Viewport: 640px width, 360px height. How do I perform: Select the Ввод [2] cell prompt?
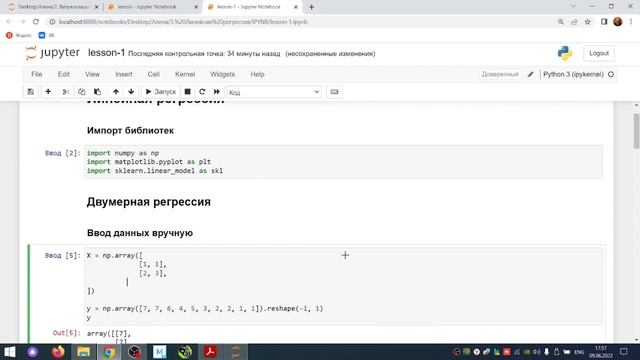coord(62,153)
